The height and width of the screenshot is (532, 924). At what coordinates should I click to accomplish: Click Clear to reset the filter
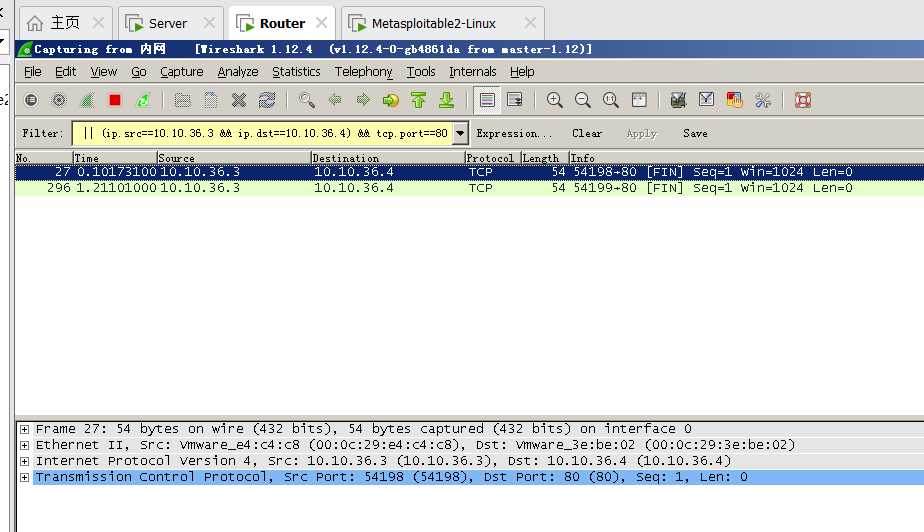587,134
